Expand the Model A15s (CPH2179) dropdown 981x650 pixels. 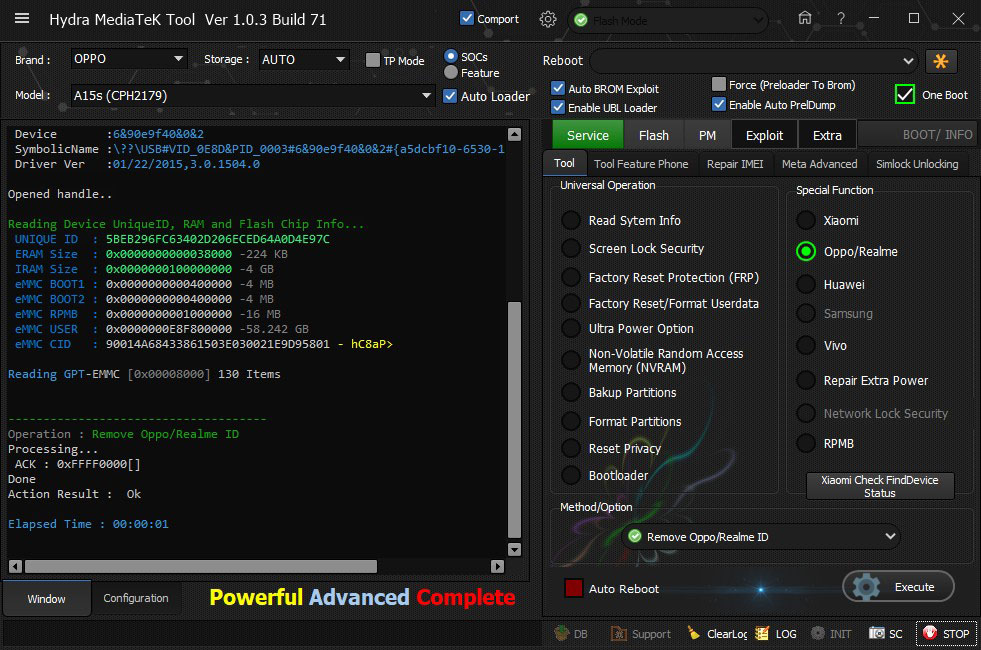pyautogui.click(x=253, y=96)
